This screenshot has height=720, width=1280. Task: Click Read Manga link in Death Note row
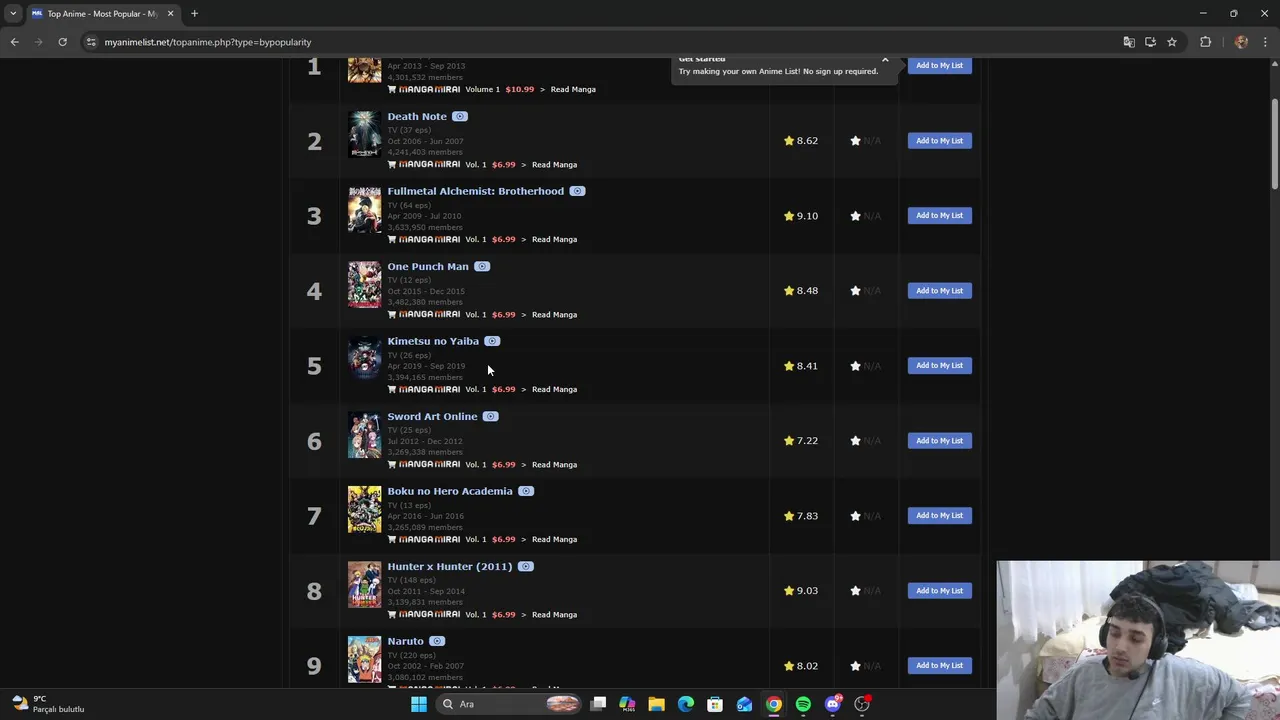(554, 164)
